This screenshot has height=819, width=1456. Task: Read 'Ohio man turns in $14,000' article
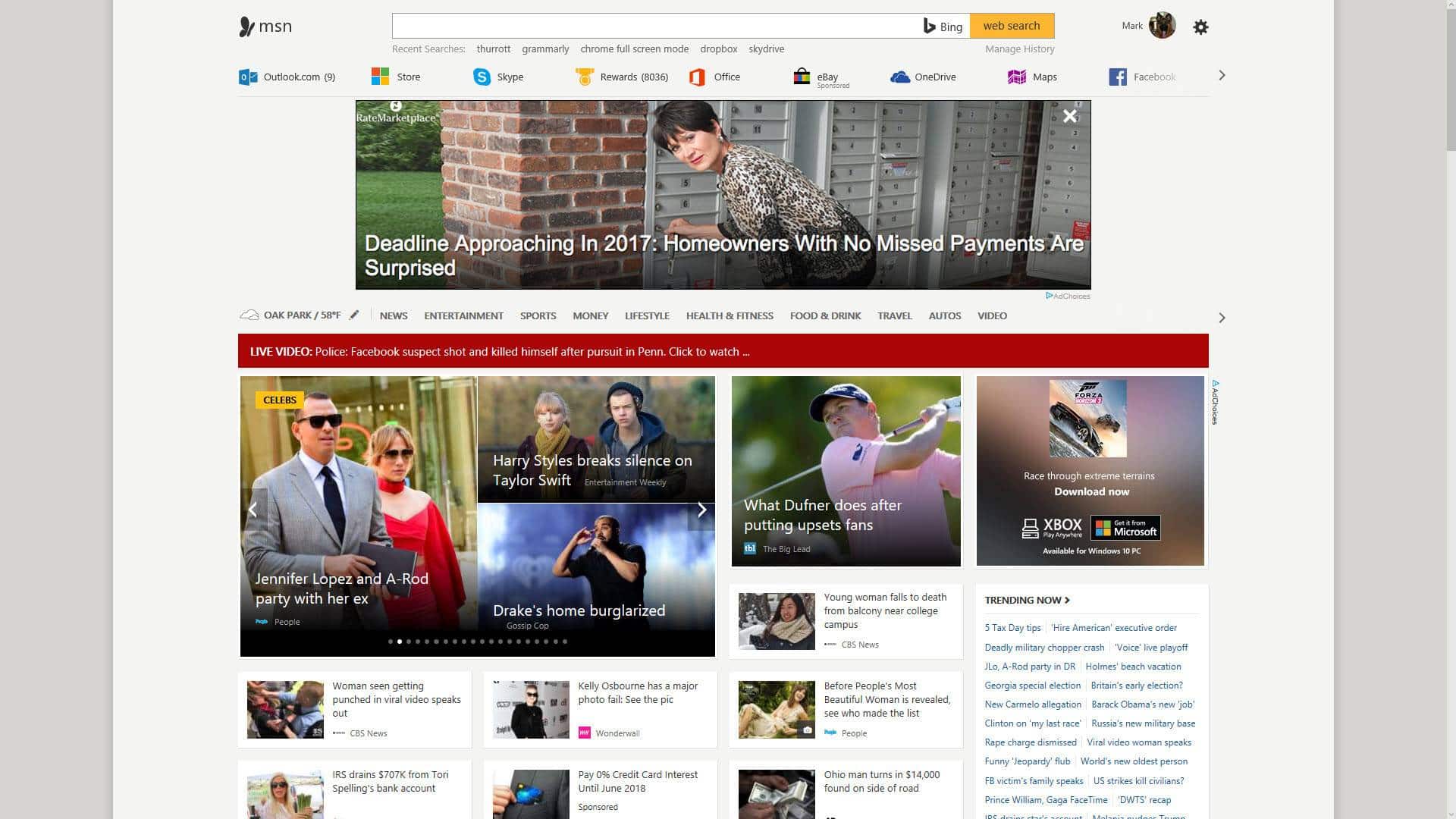(x=846, y=790)
